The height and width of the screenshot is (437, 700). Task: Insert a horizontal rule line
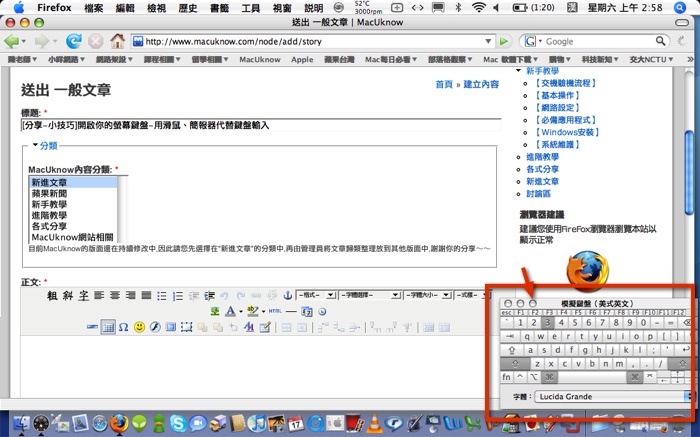pos(291,312)
